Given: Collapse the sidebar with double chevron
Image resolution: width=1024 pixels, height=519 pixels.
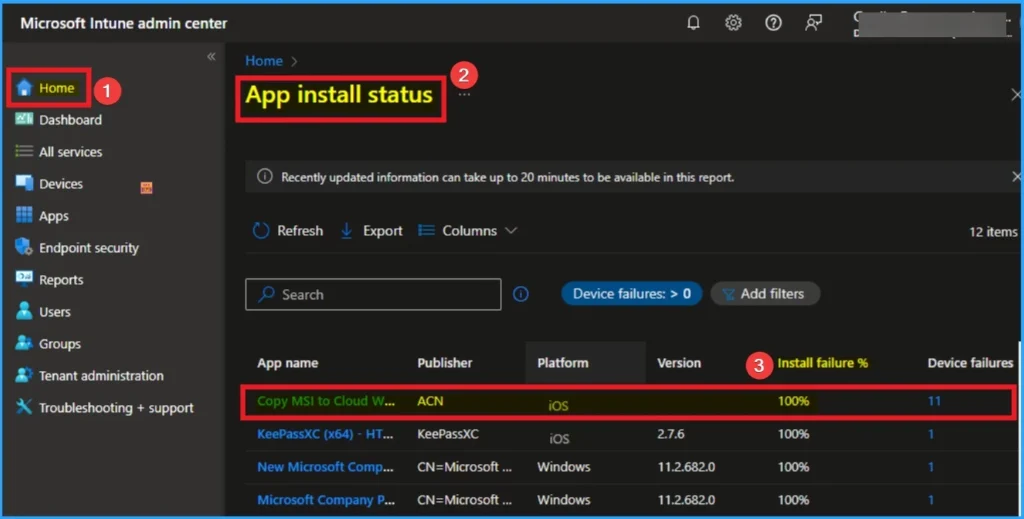Looking at the screenshot, I should (211, 57).
